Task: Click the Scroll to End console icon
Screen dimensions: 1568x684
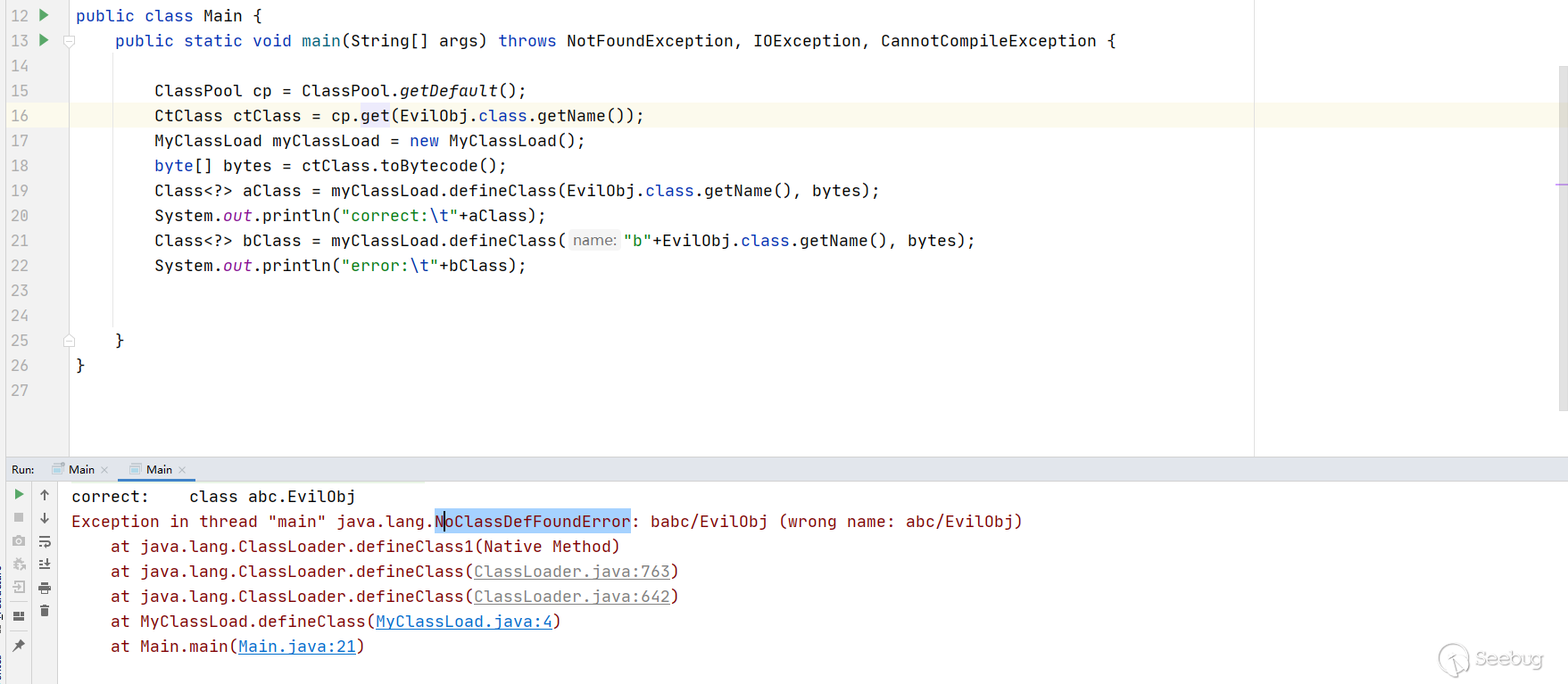Action: [45, 564]
